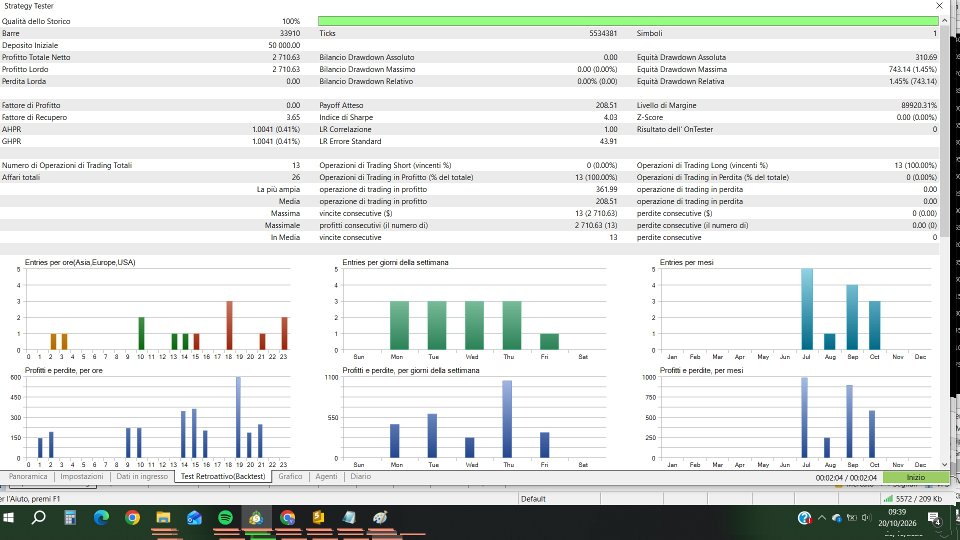
Task: Click the Simboli label
Action: click(650, 33)
